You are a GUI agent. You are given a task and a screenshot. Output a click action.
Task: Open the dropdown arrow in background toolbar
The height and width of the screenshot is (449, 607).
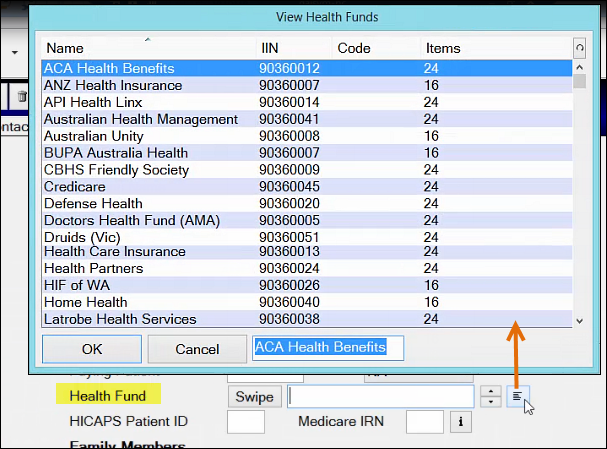pos(15,52)
